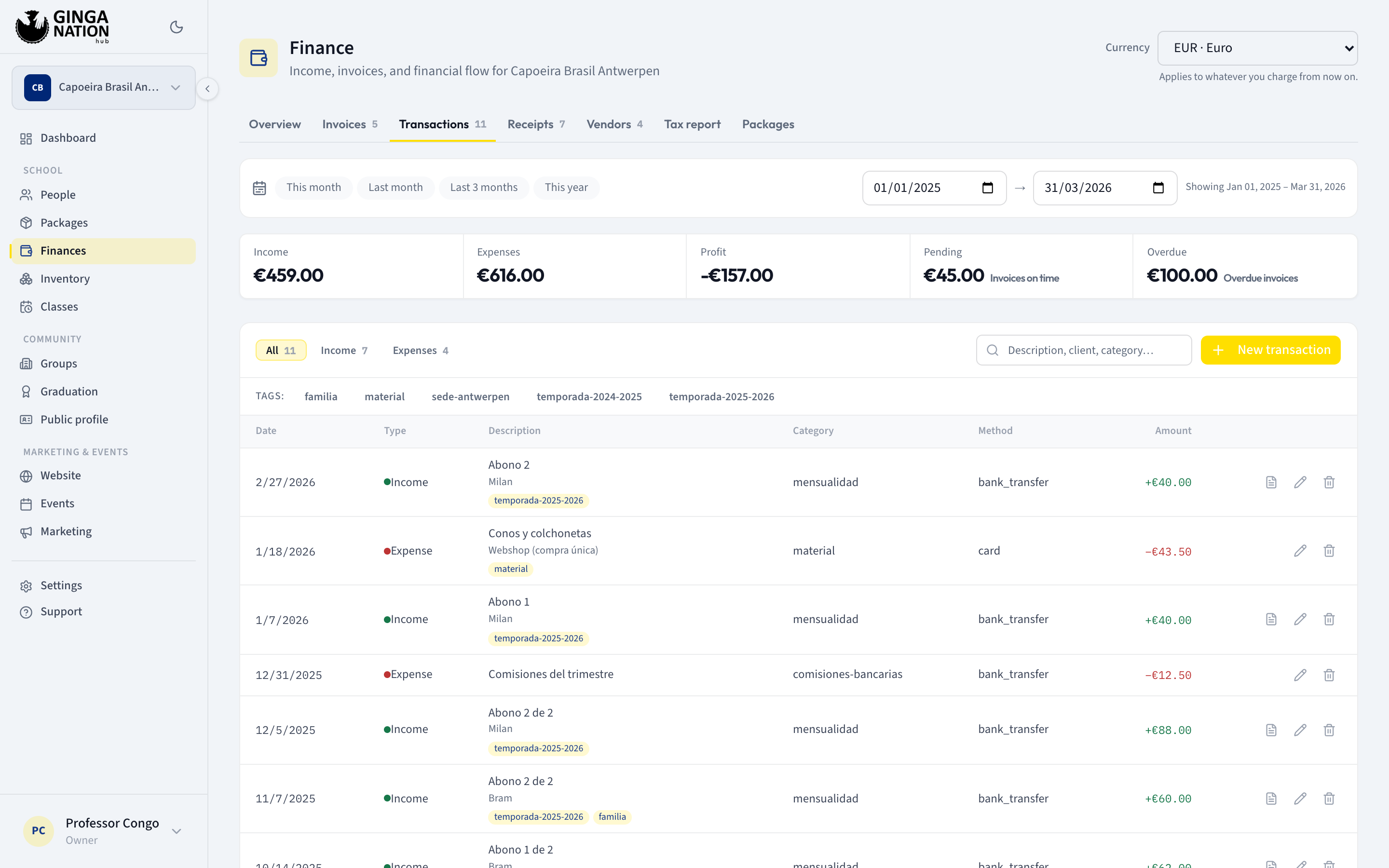View receipt for Abono 2 transaction

click(x=1271, y=482)
